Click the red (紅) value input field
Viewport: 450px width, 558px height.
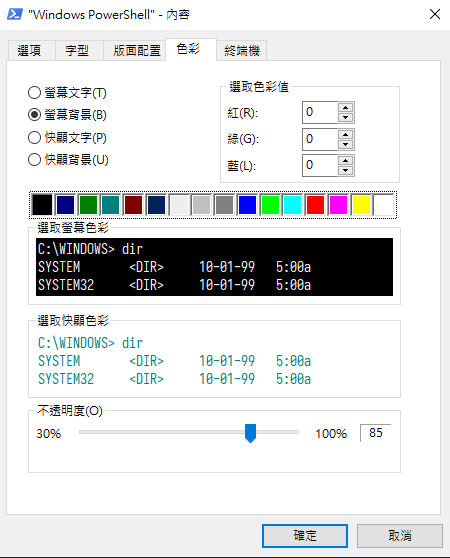(319, 112)
